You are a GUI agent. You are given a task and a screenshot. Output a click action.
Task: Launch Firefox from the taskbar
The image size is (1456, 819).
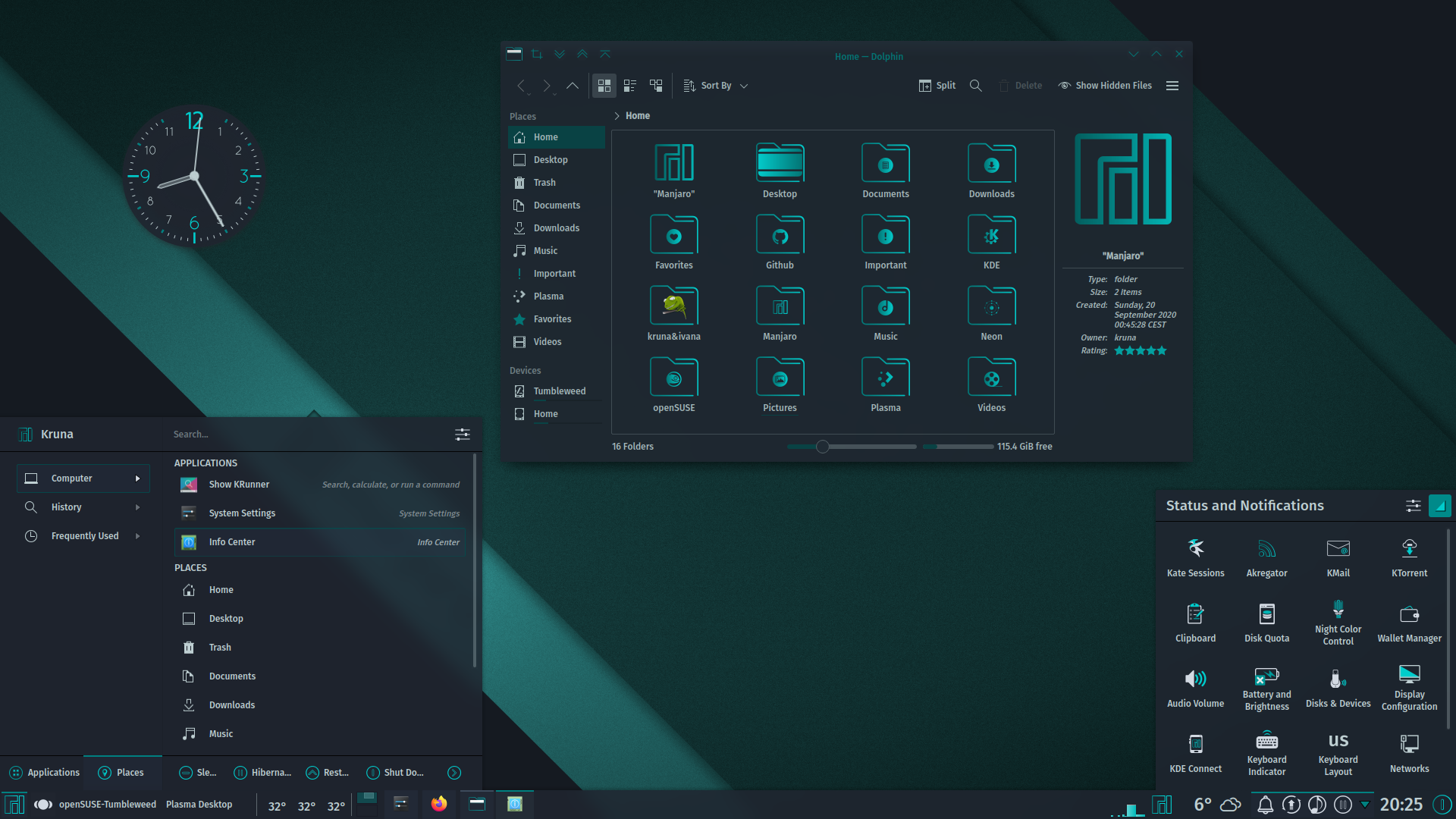coord(439,804)
